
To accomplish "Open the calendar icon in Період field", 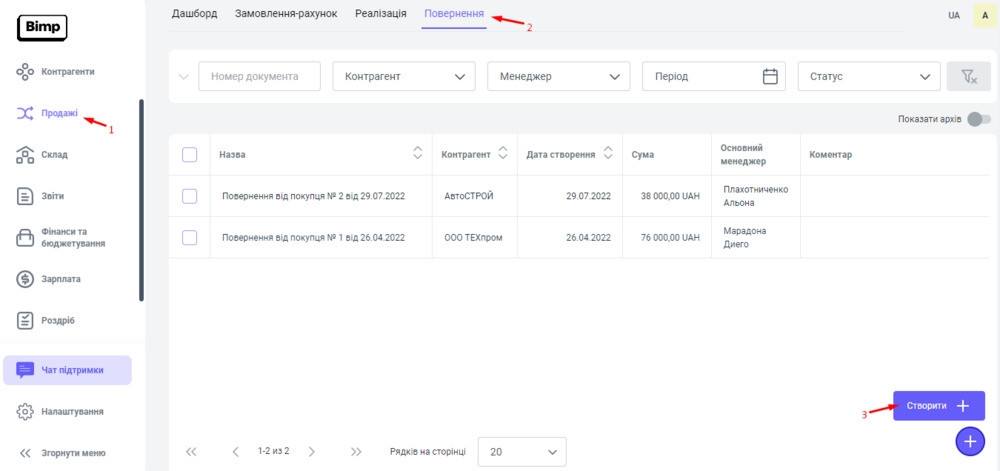I will click(x=770, y=77).
